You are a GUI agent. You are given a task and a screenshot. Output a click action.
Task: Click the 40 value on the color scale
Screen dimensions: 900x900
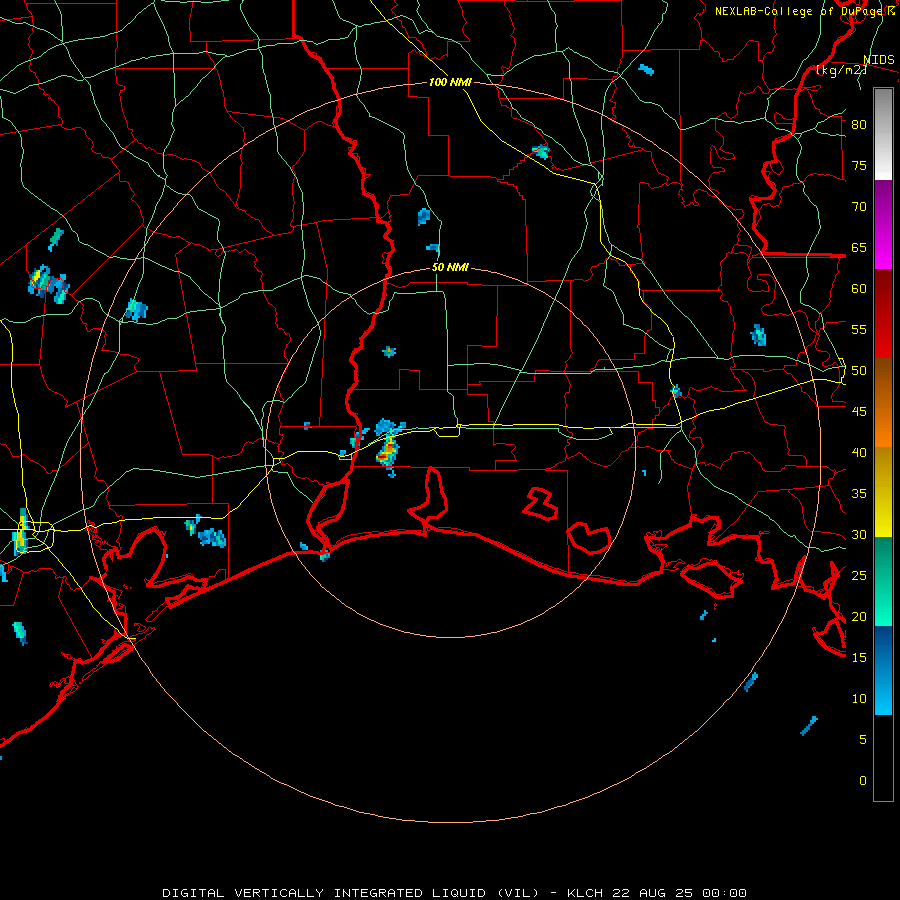pyautogui.click(x=859, y=453)
